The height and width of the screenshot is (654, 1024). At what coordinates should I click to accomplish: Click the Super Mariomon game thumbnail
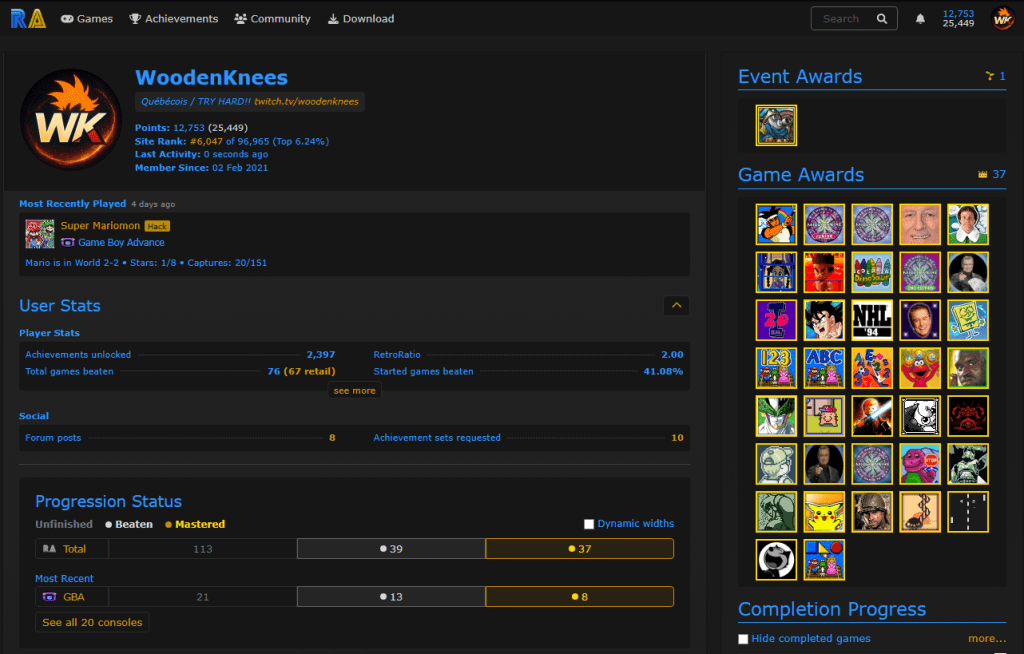pyautogui.click(x=40, y=234)
